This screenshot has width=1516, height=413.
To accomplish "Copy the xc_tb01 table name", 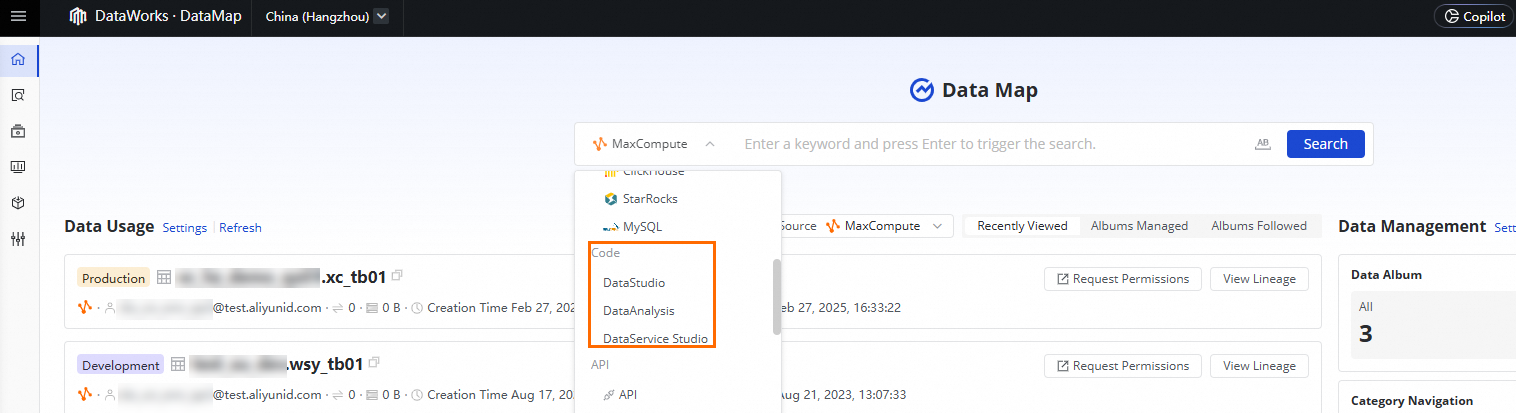I will [x=398, y=275].
